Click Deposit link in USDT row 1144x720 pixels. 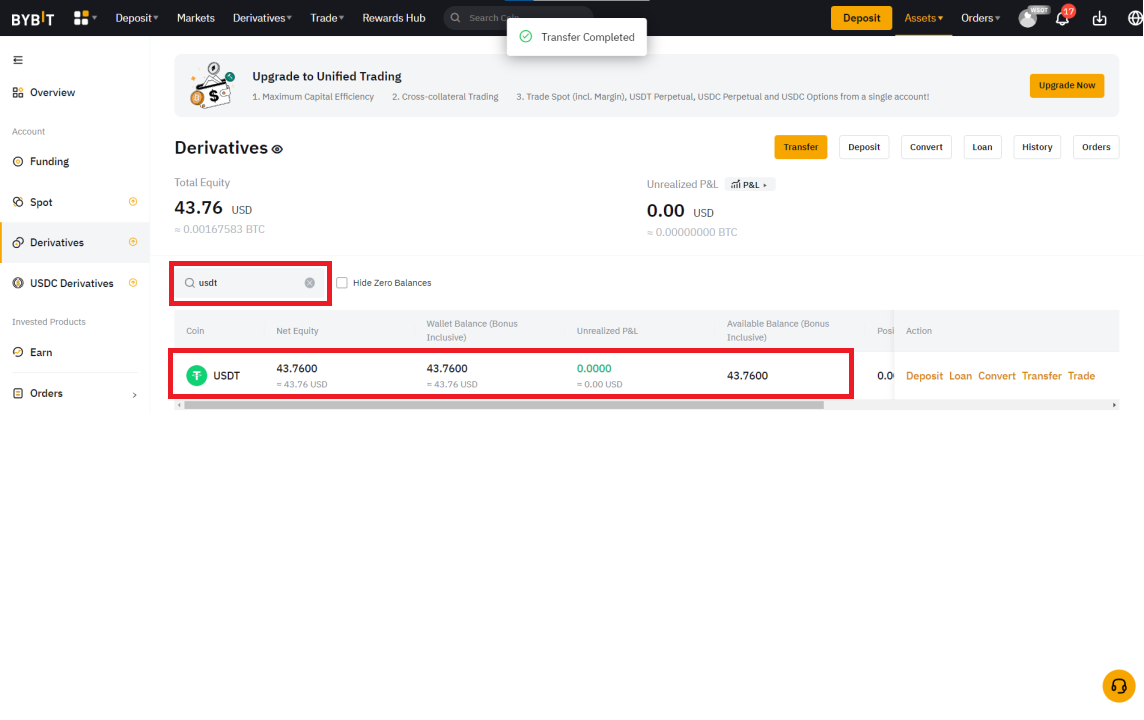924,376
